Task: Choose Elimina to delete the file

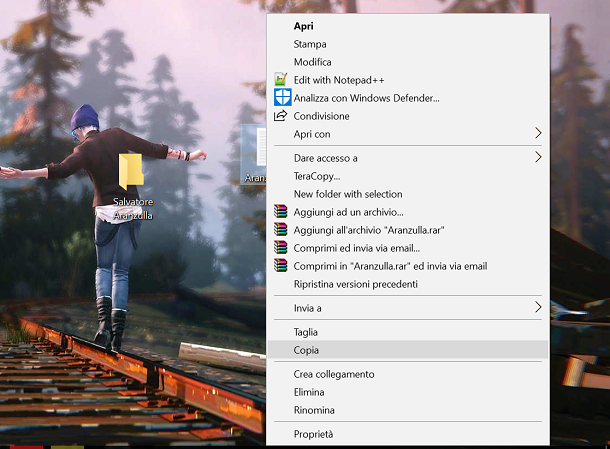Action: coord(408,392)
